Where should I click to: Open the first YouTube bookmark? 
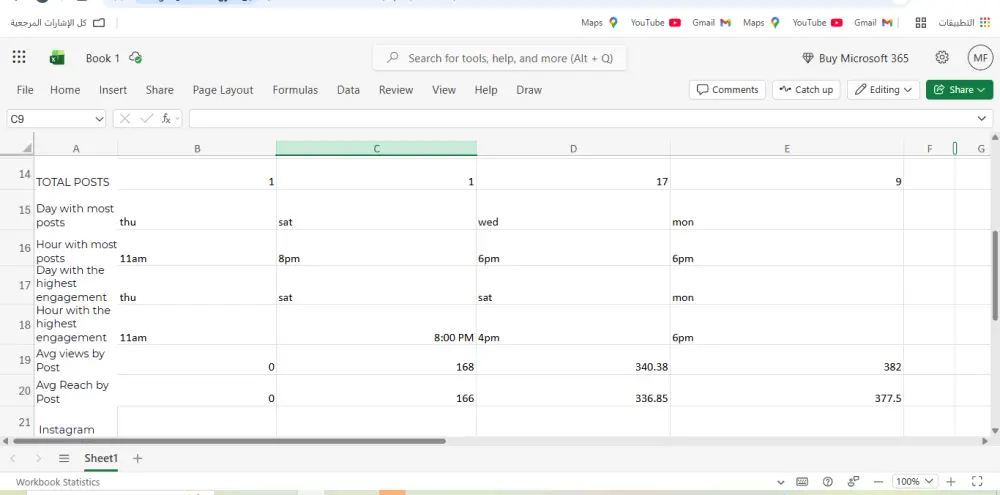point(818,22)
